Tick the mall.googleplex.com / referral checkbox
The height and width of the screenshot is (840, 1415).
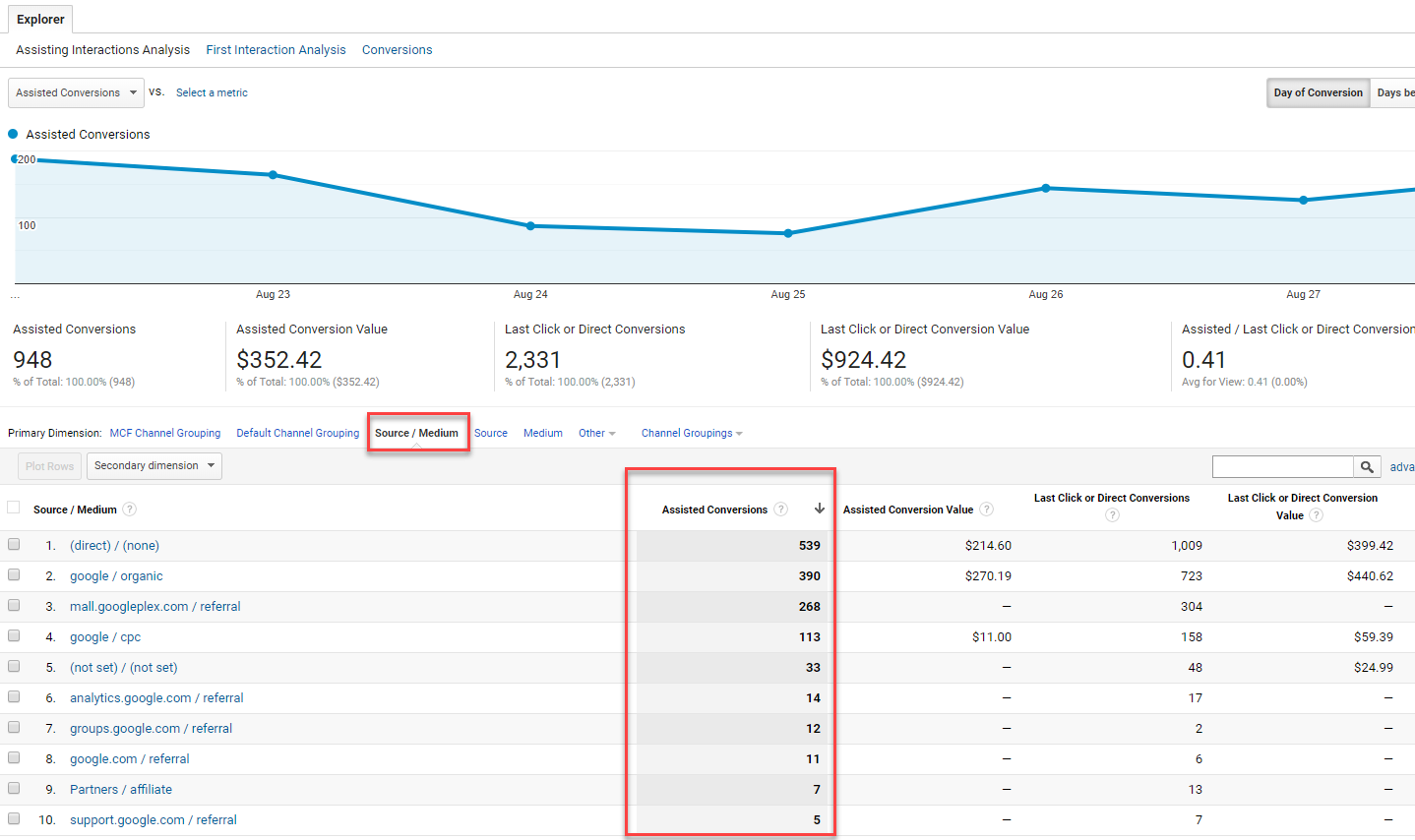[14, 605]
